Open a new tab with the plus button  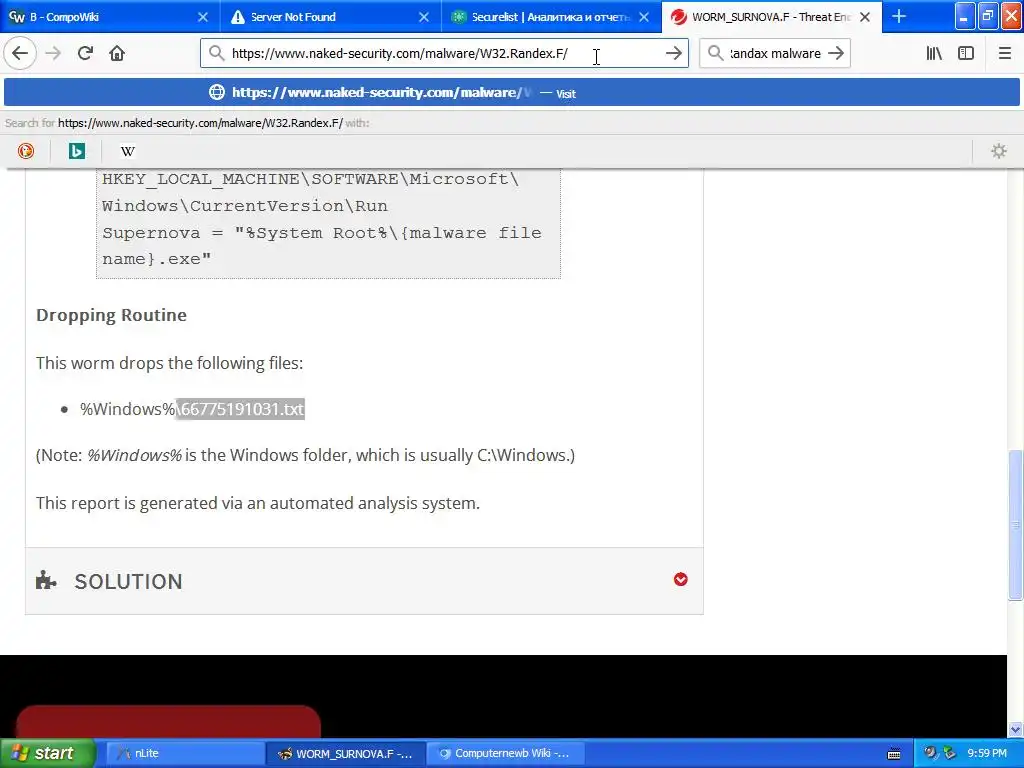pyautogui.click(x=899, y=17)
